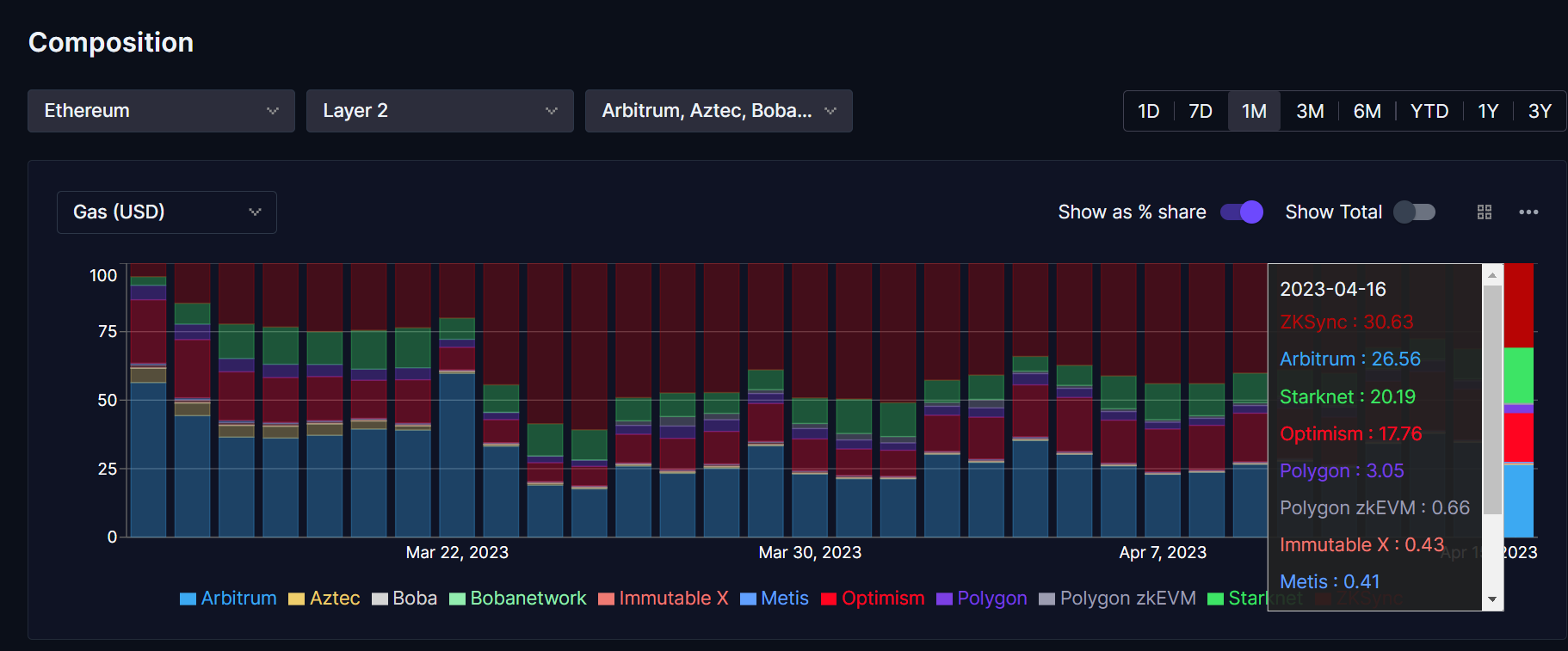The height and width of the screenshot is (651, 1568).
Task: Click the Polygon zkEVM : 0.66 tooltip entry
Action: pos(1374,507)
